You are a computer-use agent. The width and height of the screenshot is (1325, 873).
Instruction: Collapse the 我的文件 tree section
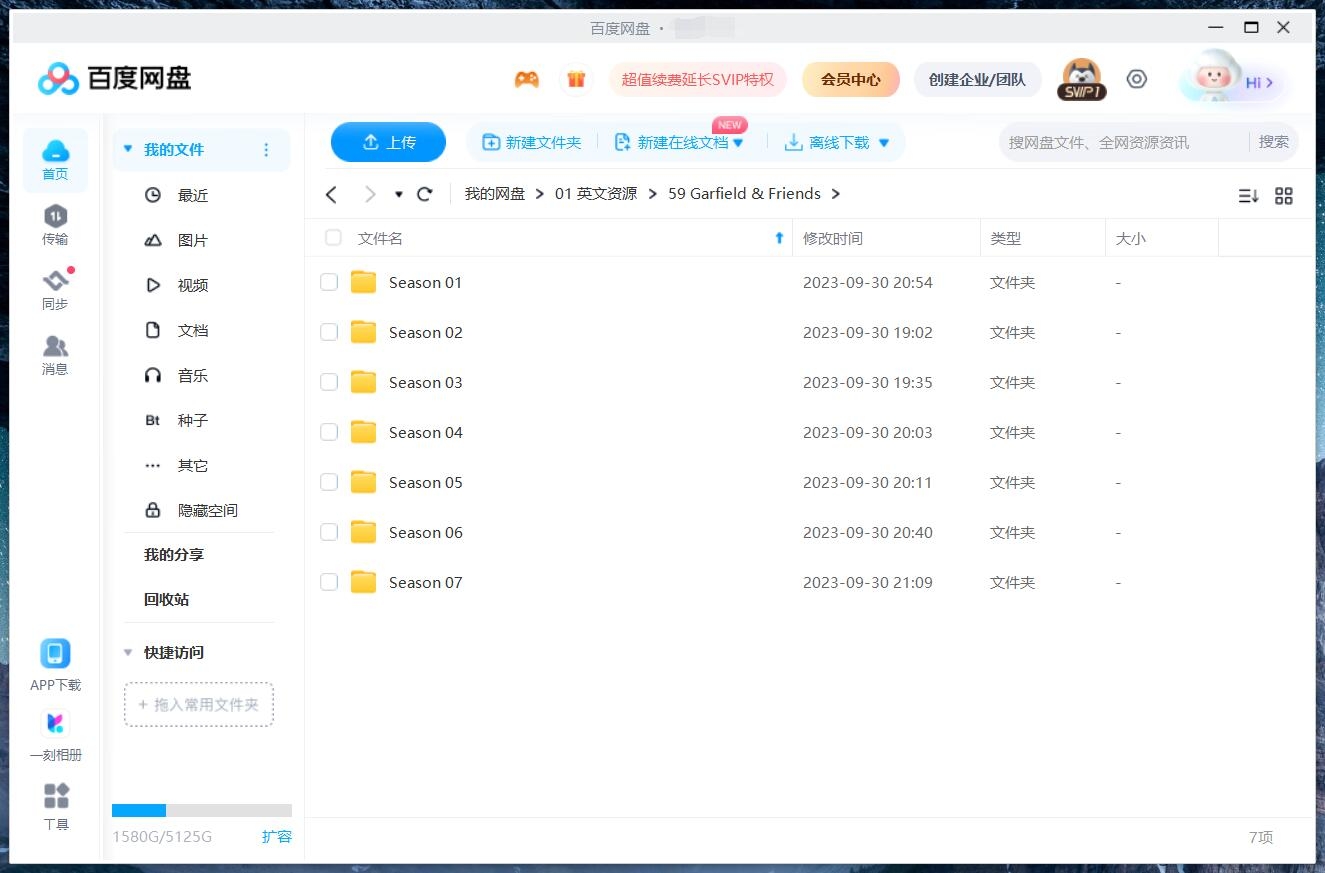127,150
